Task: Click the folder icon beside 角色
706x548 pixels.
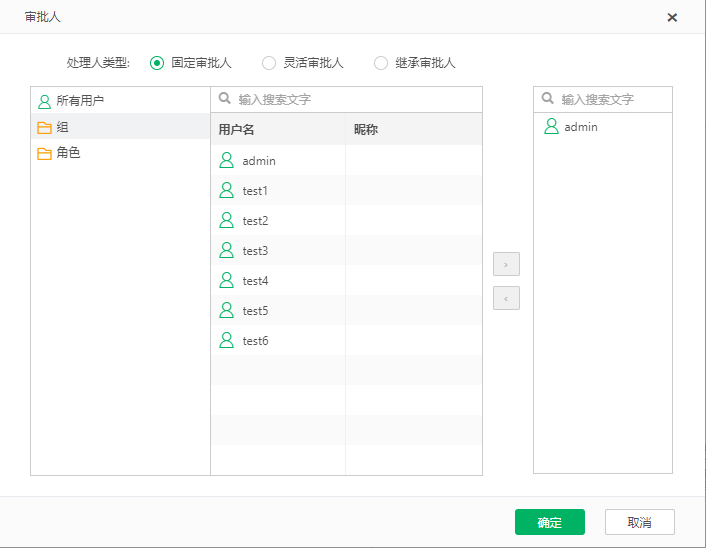Action: pos(44,154)
